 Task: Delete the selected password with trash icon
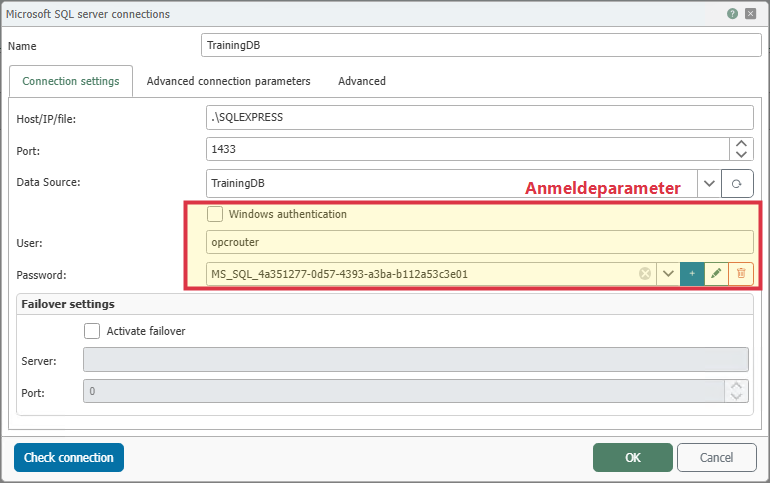coord(741,274)
